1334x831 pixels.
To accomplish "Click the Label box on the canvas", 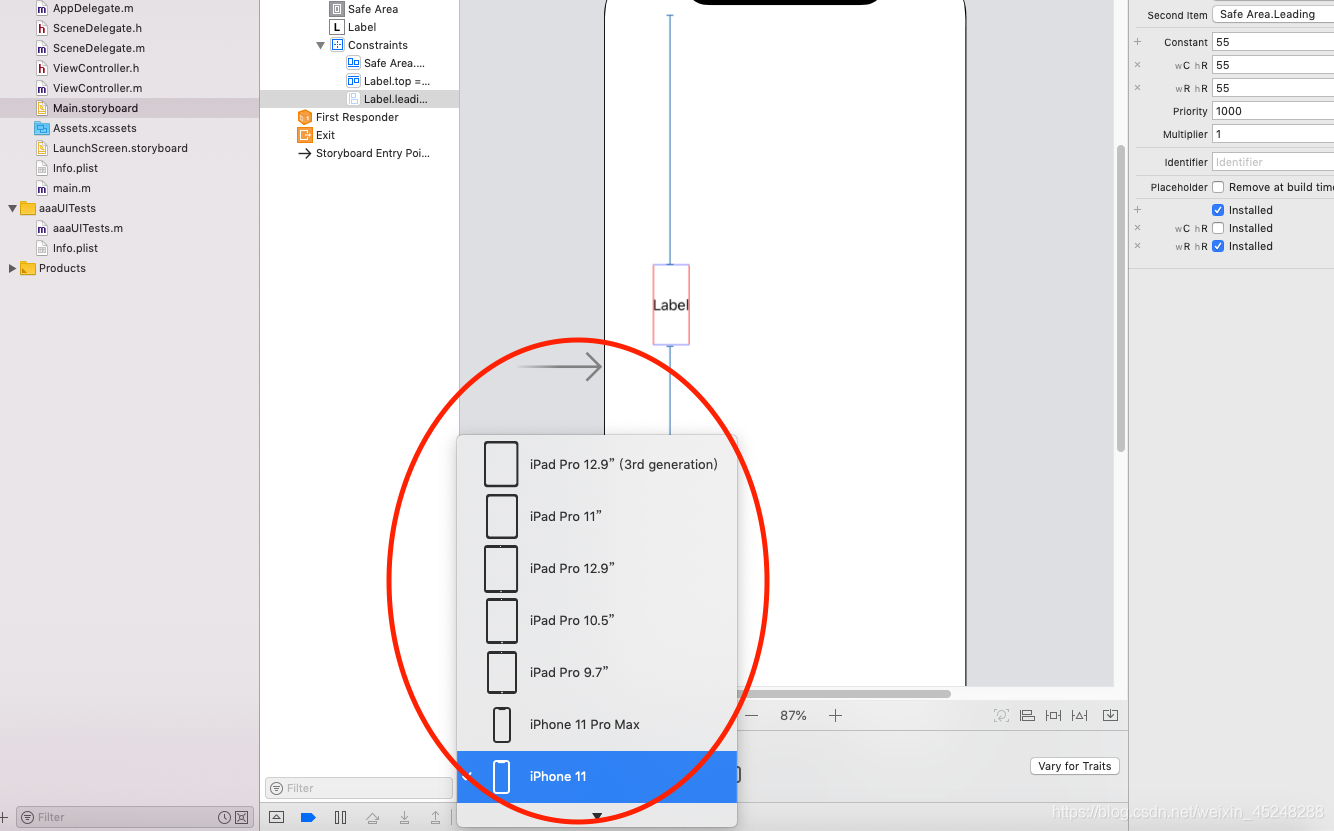I will coord(671,305).
